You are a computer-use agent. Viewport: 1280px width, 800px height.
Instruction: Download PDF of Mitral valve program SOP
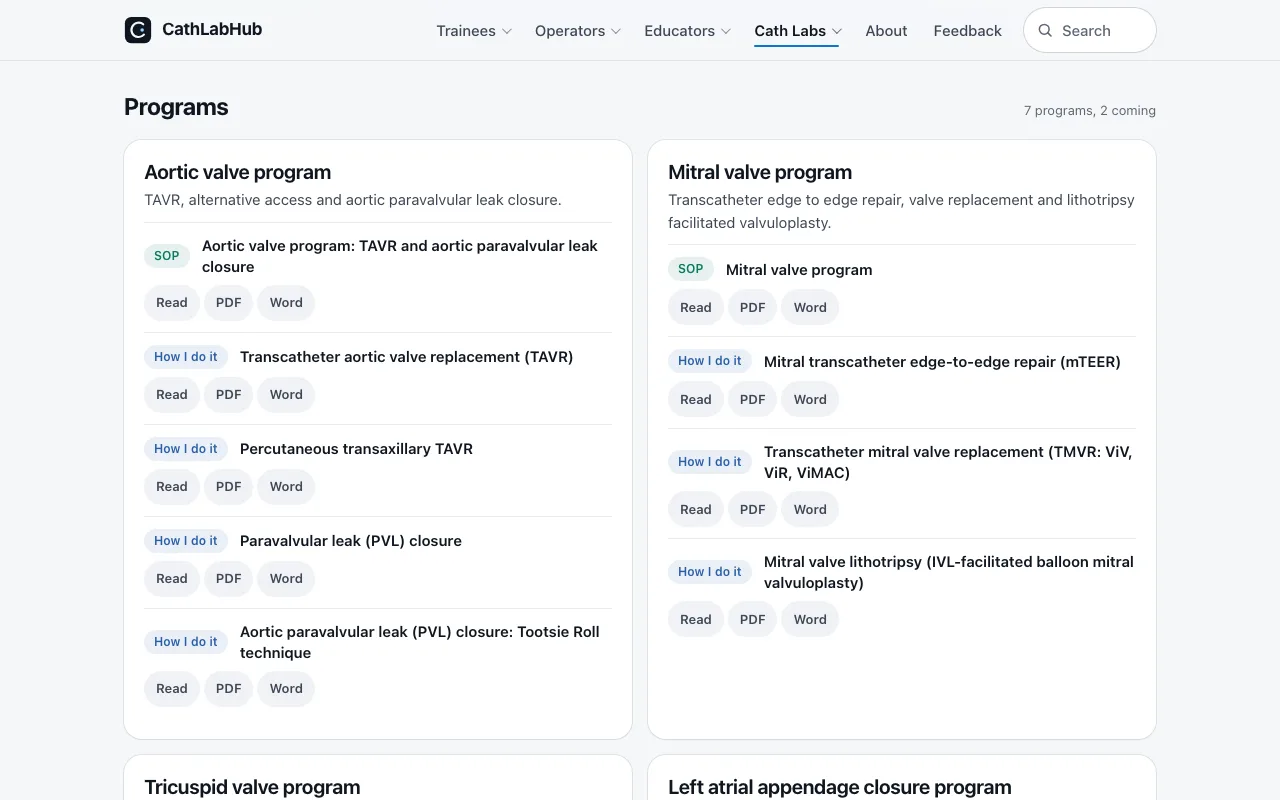(x=753, y=308)
